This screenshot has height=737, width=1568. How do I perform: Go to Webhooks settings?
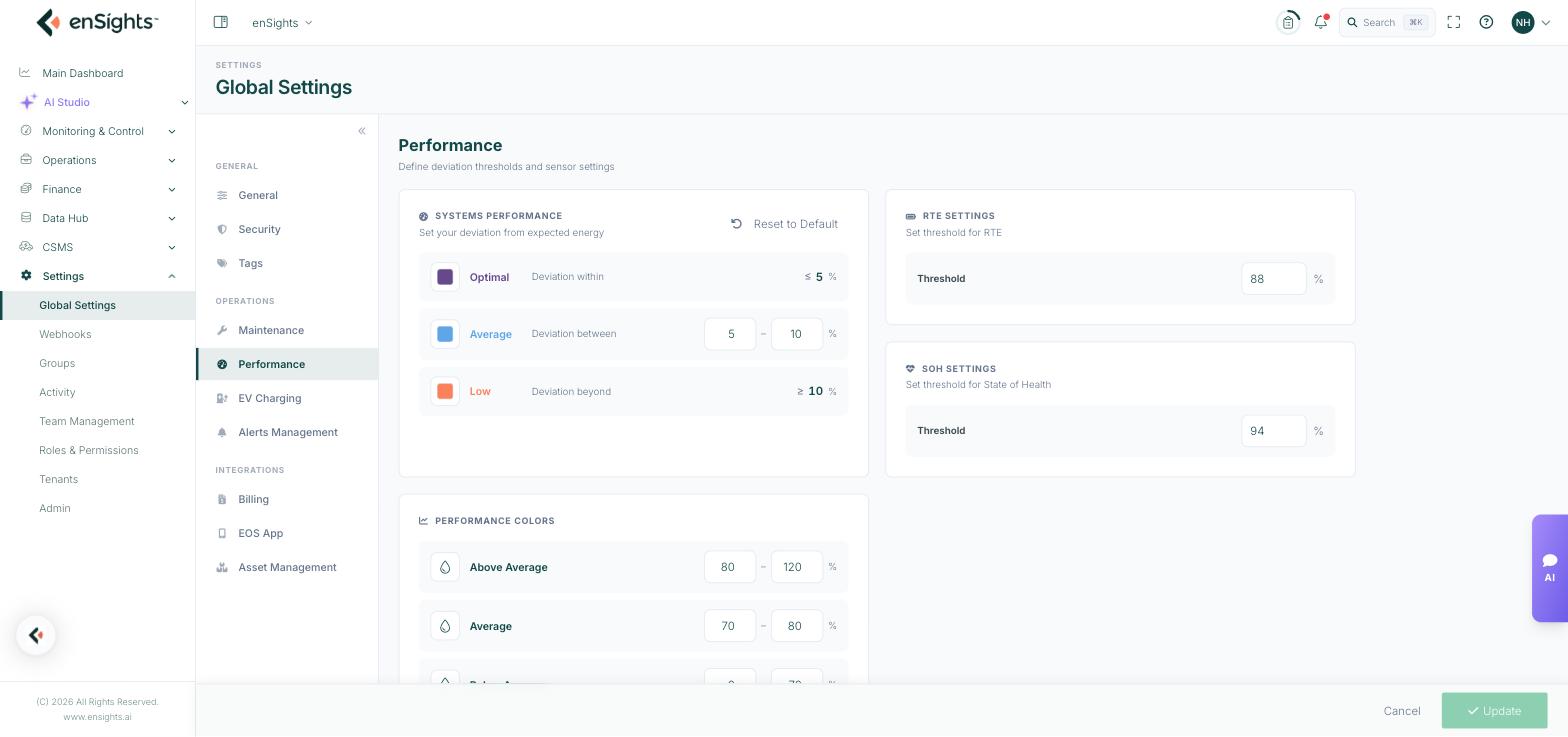[x=65, y=334]
